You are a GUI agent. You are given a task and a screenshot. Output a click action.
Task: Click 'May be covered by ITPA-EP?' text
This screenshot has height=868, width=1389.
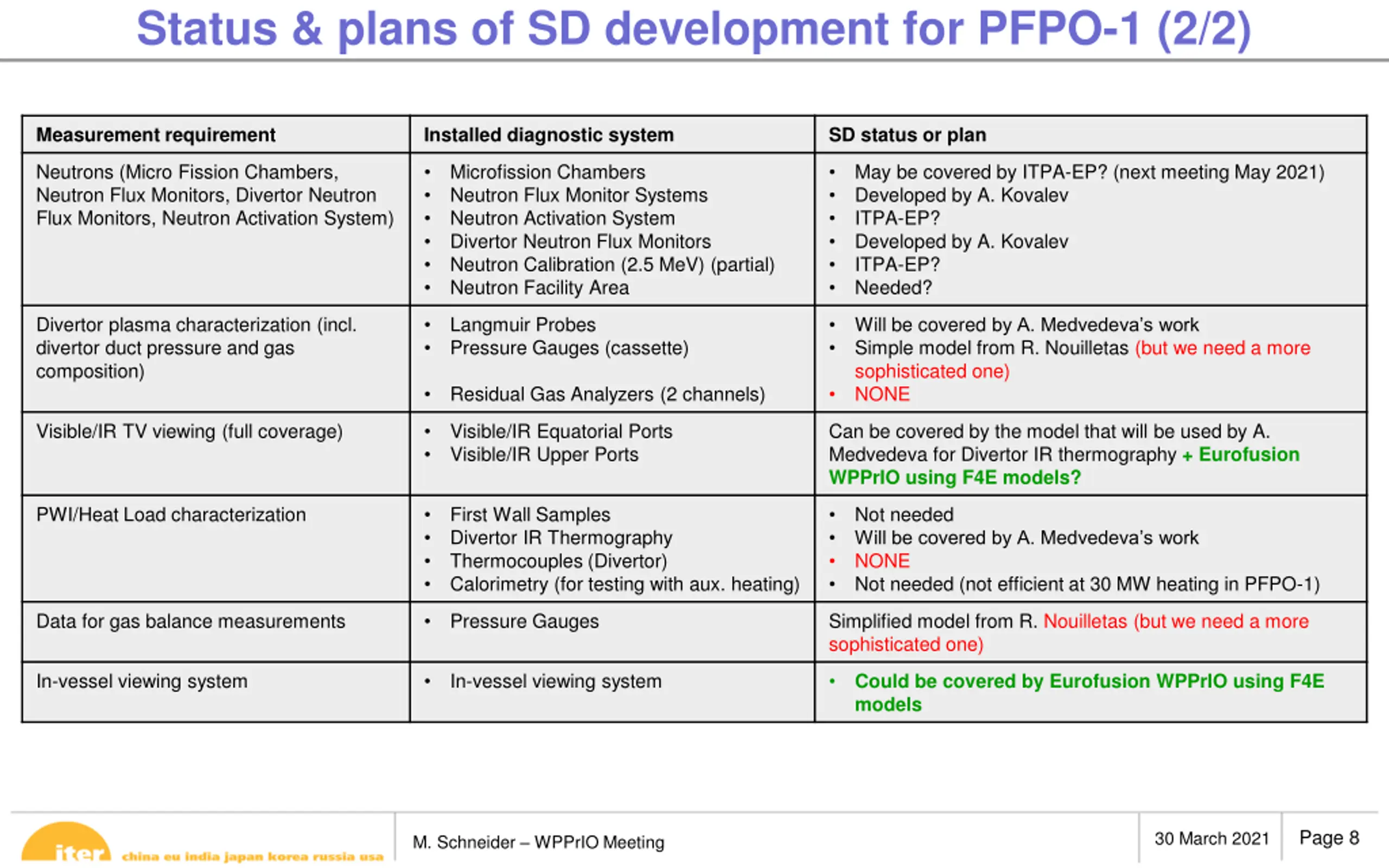(x=981, y=172)
